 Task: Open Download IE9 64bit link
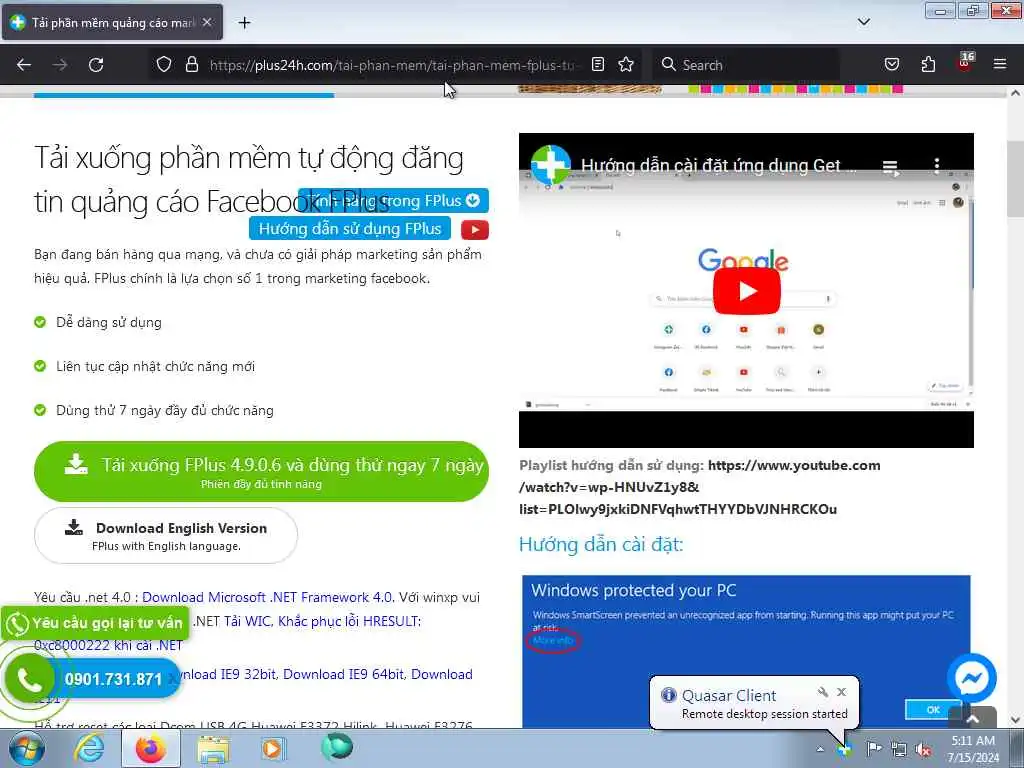click(344, 674)
